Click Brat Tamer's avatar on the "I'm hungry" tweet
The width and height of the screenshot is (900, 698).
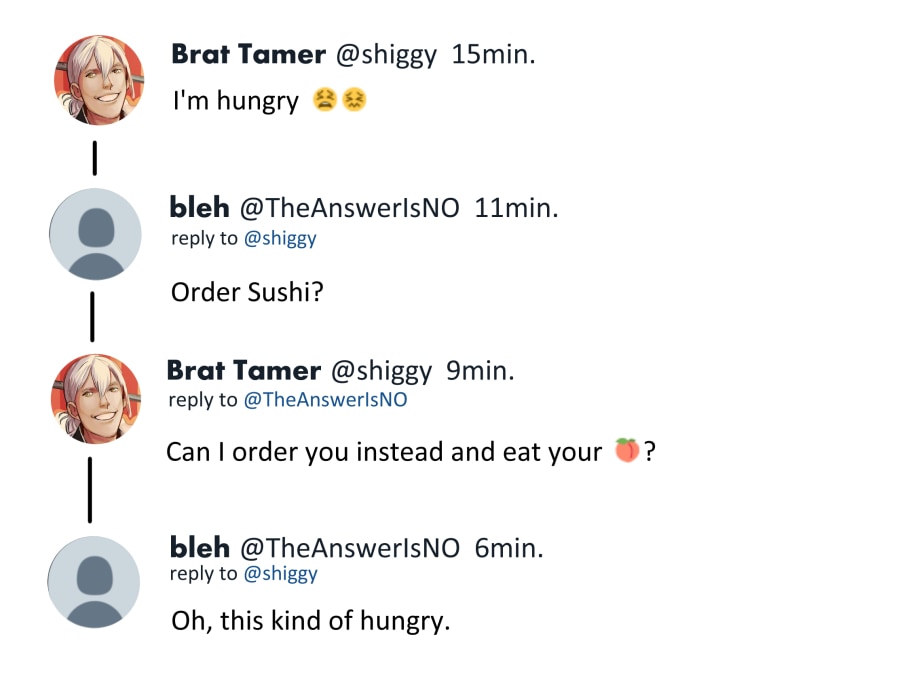coord(98,80)
